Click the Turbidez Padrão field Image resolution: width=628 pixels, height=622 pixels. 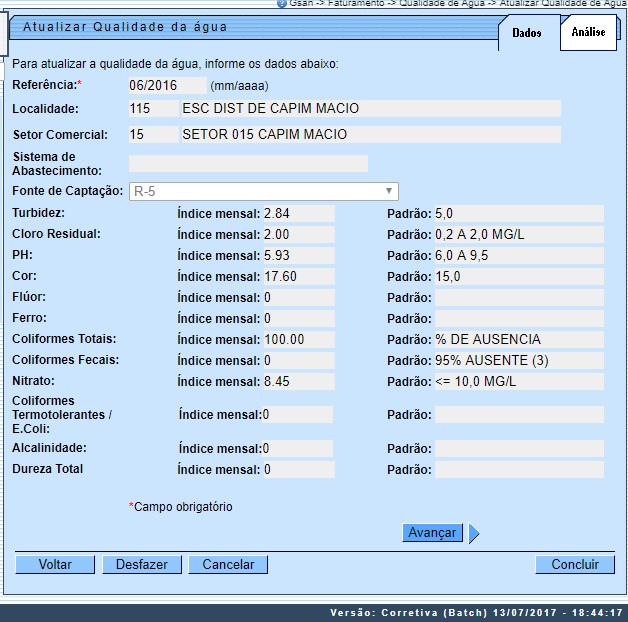click(518, 213)
